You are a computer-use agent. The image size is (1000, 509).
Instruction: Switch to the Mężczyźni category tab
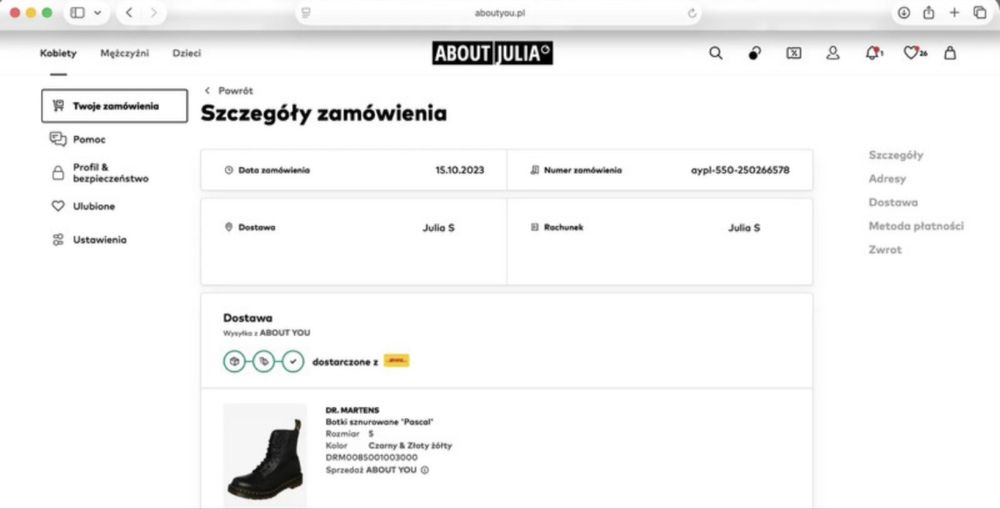point(124,54)
